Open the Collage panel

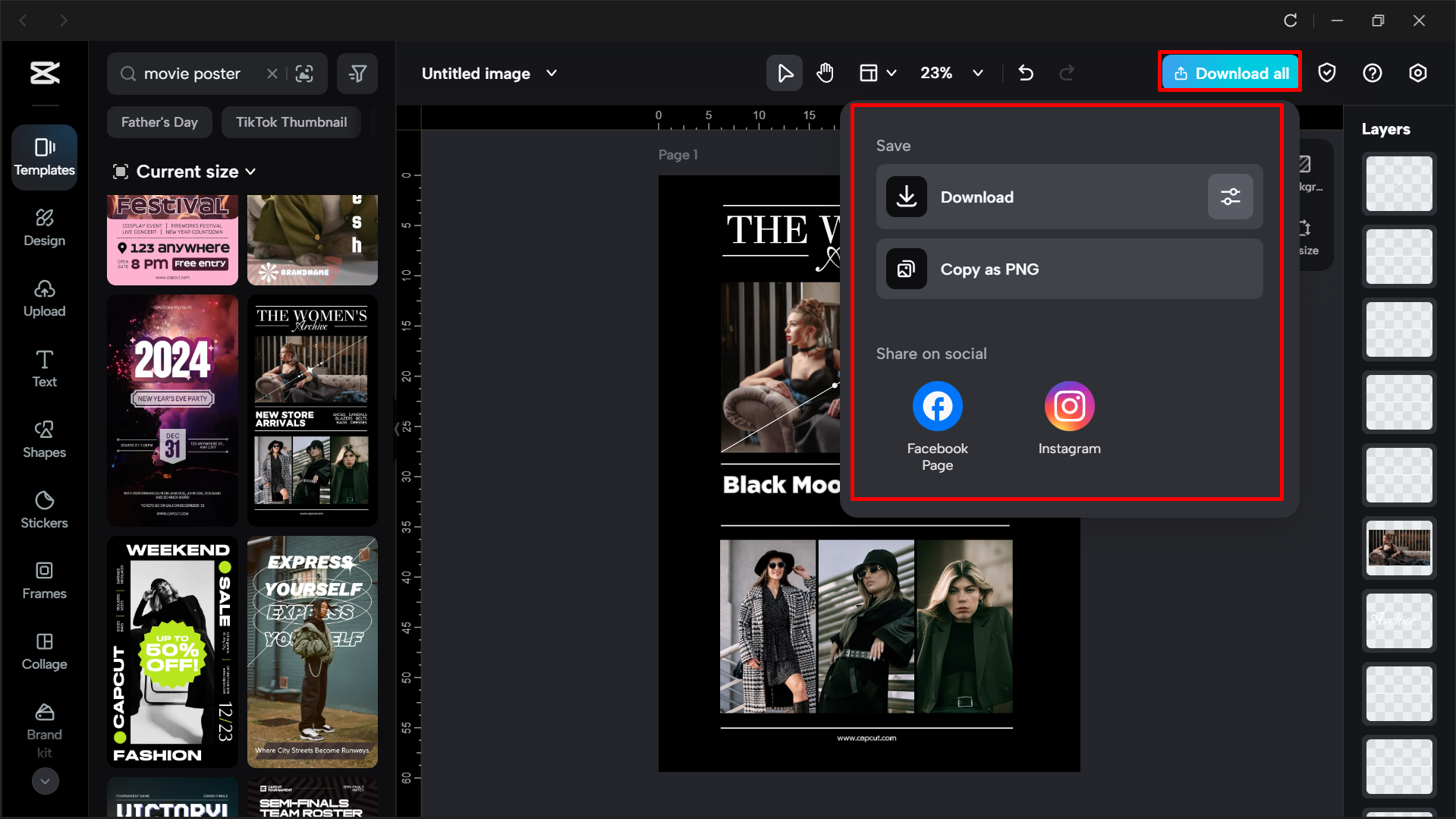click(x=45, y=651)
